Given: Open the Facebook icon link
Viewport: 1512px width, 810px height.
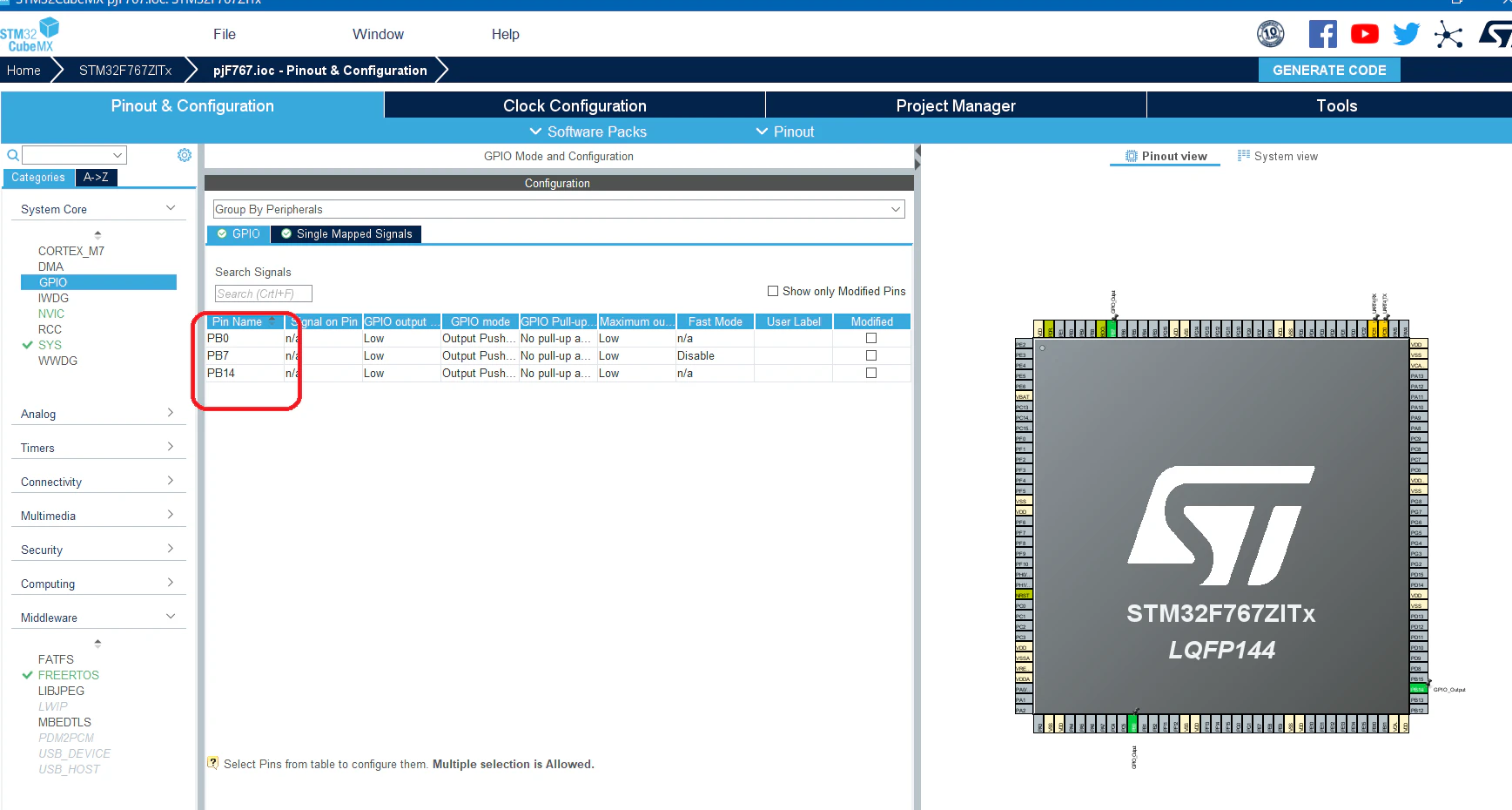Looking at the screenshot, I should pyautogui.click(x=1322, y=34).
